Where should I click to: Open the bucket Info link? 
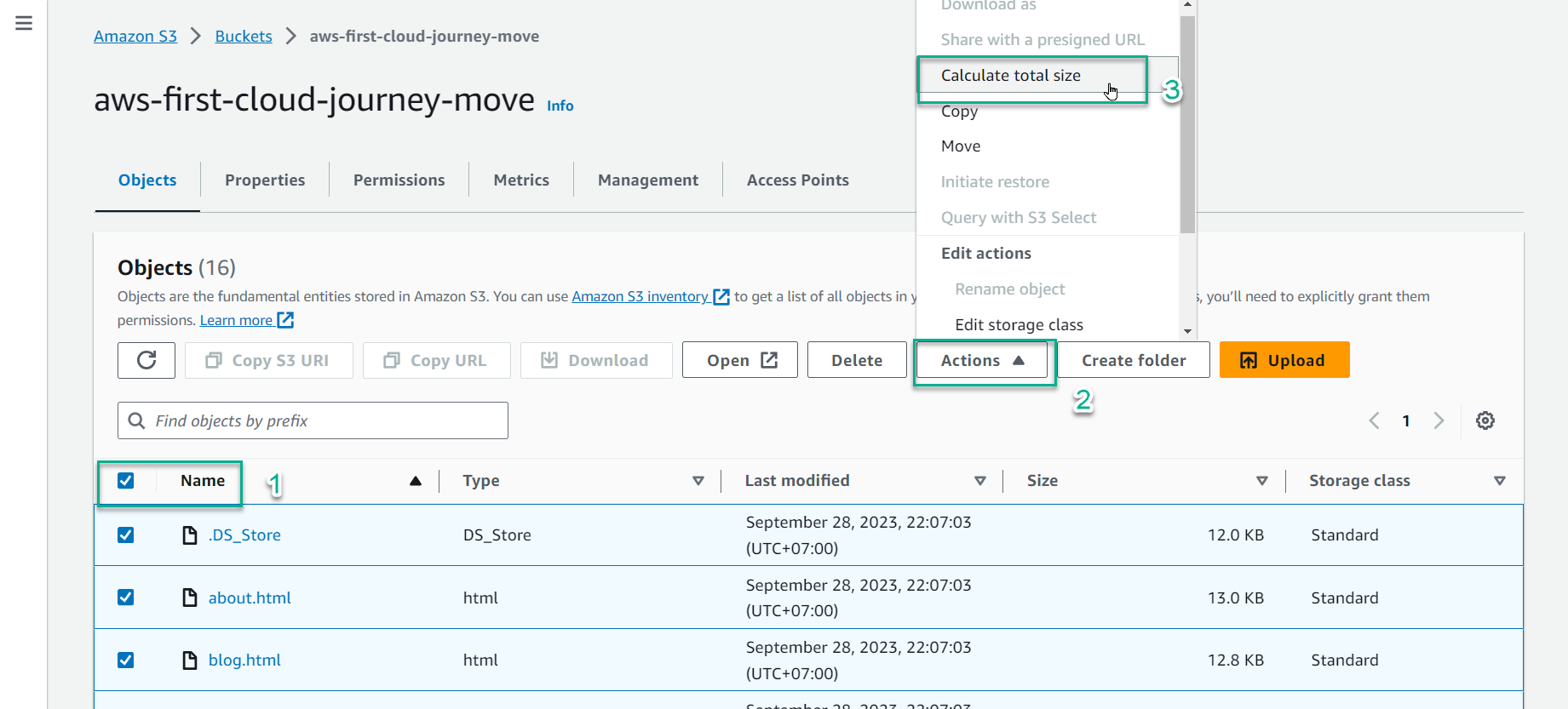[560, 106]
